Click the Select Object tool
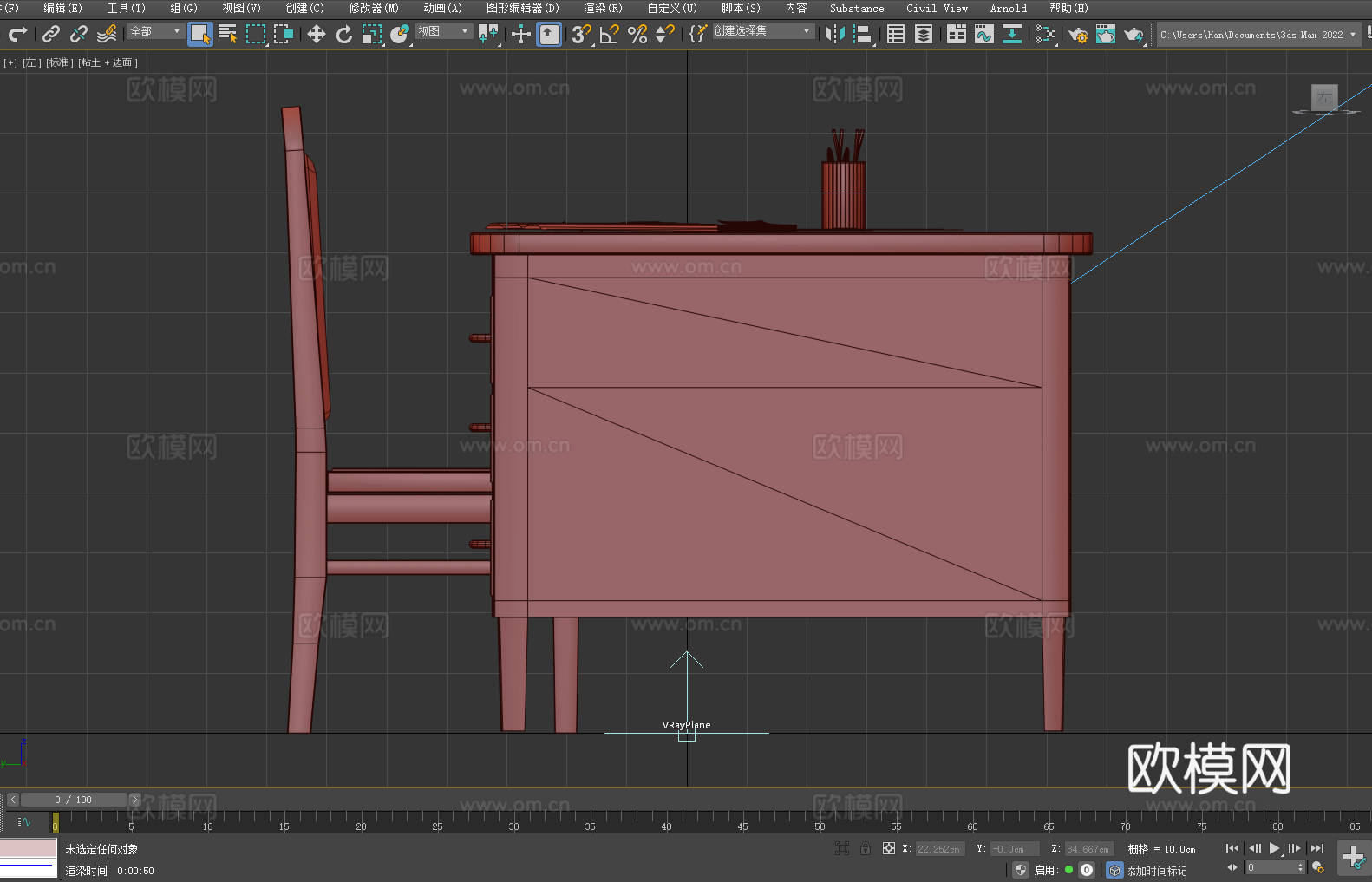The image size is (1372, 882). pos(199,34)
